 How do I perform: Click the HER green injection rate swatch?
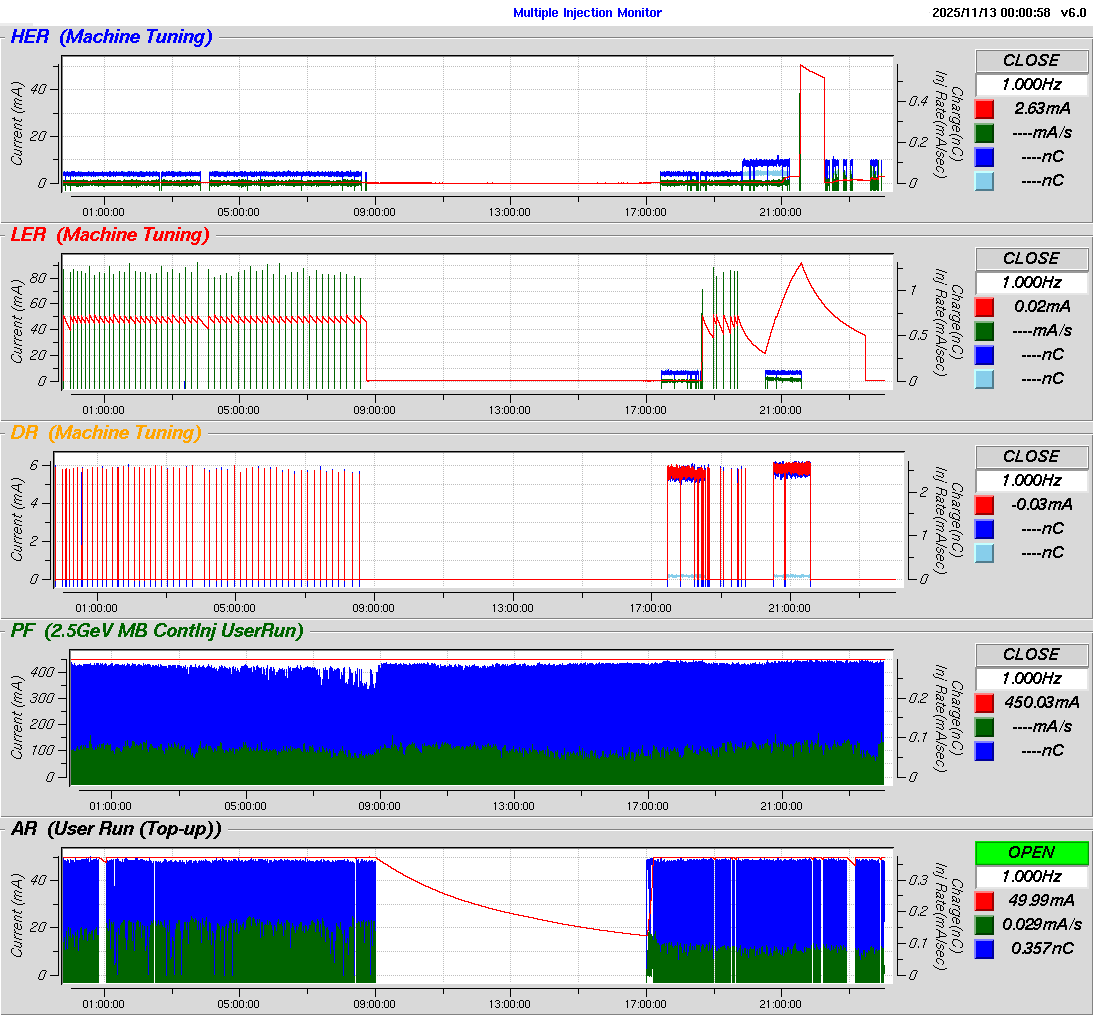(x=985, y=133)
